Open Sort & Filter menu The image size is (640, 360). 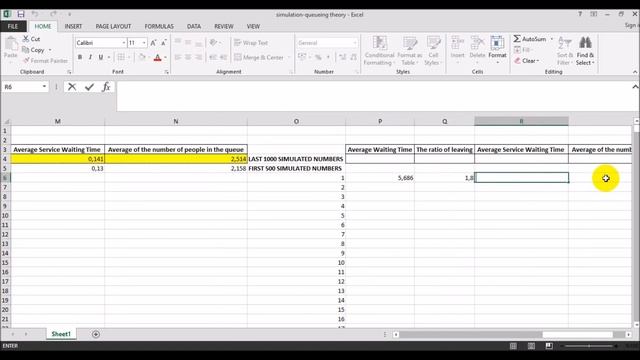tap(565, 50)
